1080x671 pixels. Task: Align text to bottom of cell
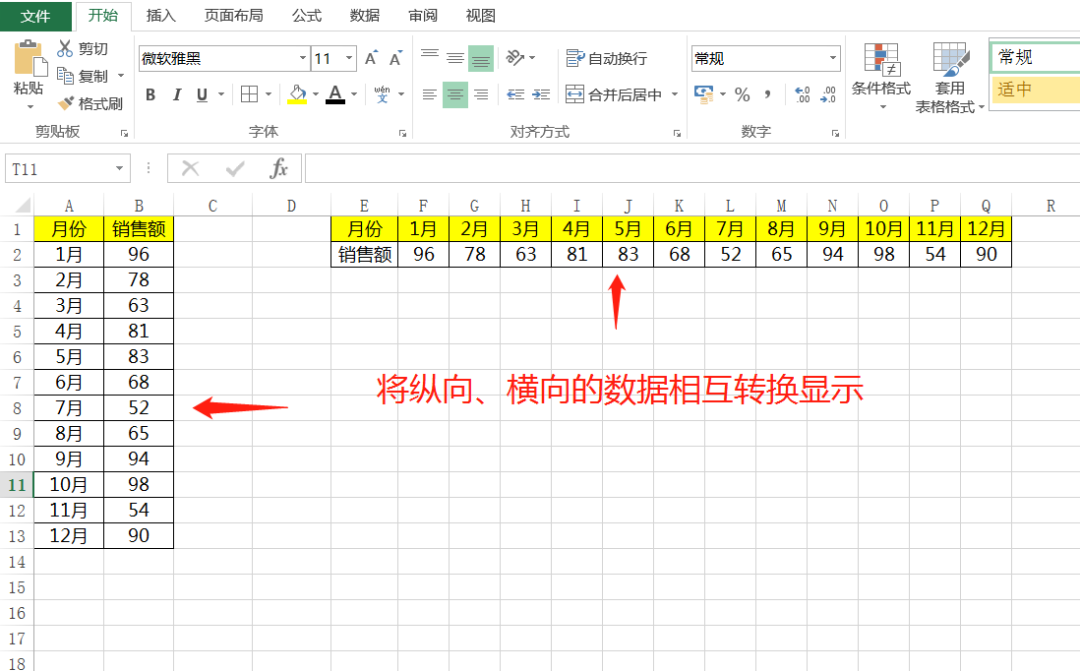[481, 59]
